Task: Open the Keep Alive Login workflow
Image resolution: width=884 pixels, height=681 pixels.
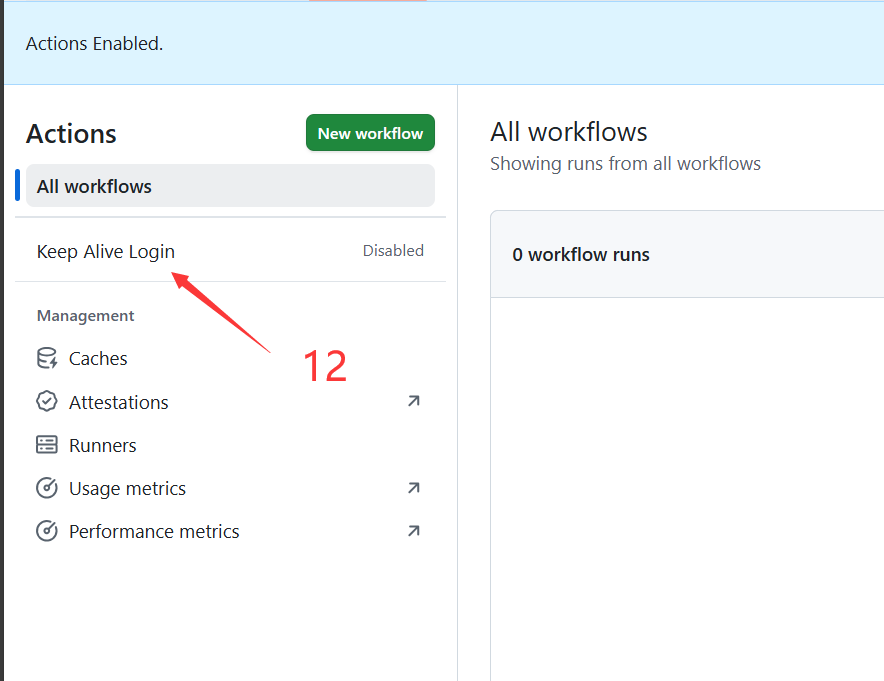Action: click(x=106, y=251)
